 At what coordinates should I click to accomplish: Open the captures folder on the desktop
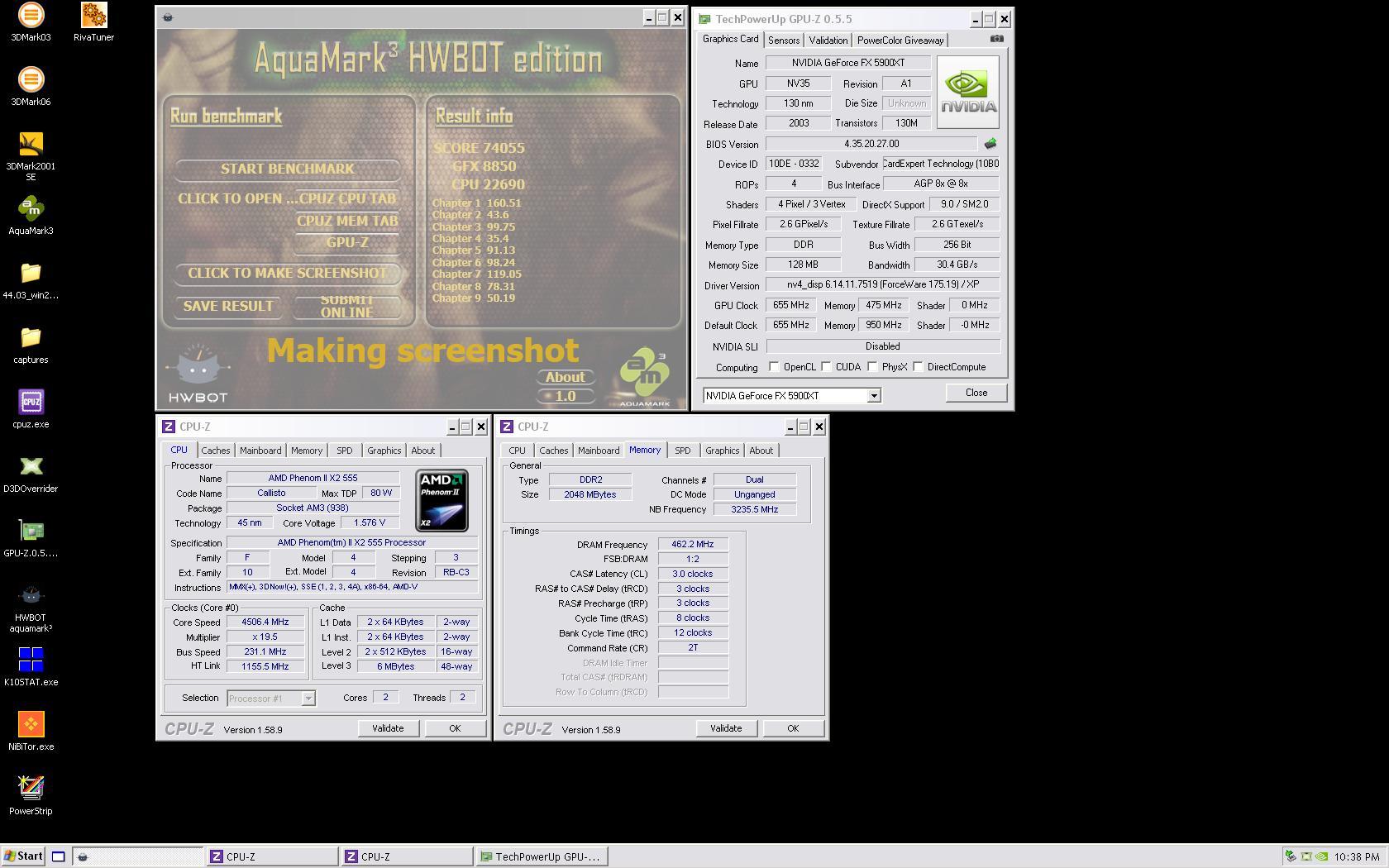click(x=31, y=345)
